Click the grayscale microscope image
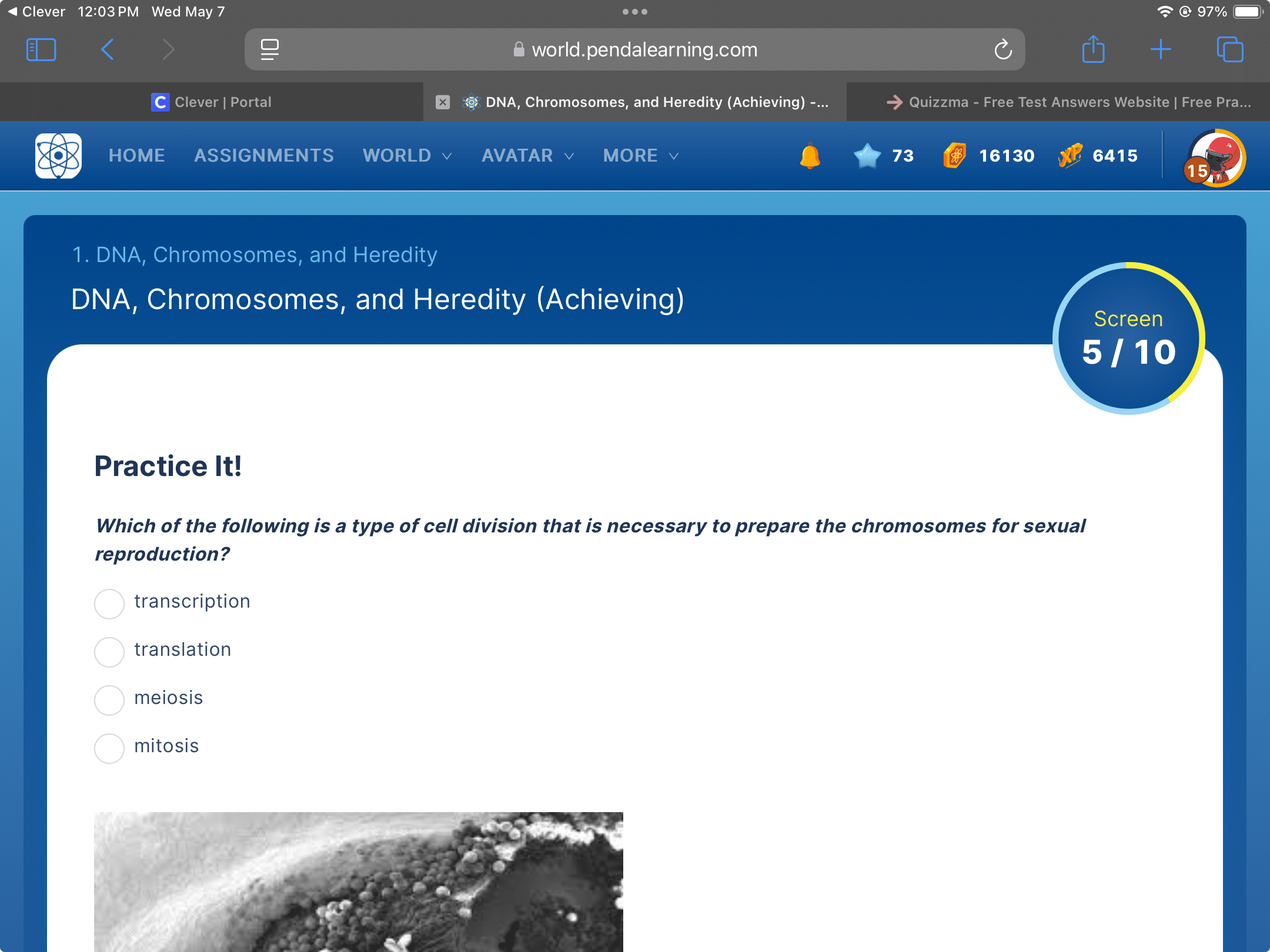The width and height of the screenshot is (1270, 952). (x=359, y=881)
